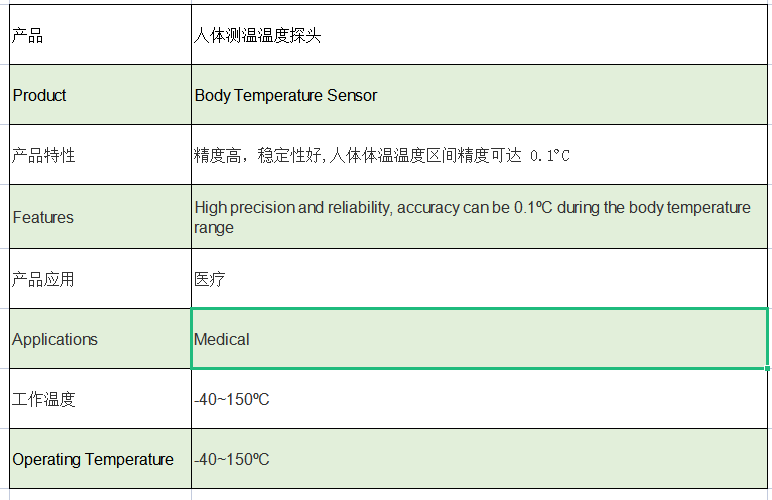The width and height of the screenshot is (772, 500).
Task: Select the cell containing 产品
Action: [100, 34]
